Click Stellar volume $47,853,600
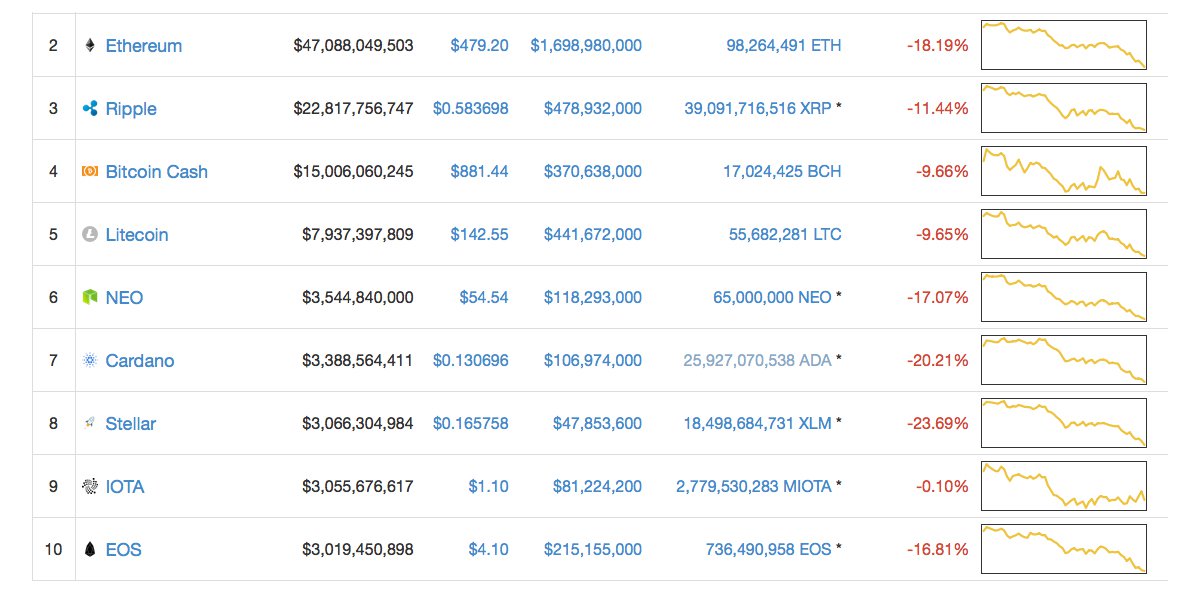The image size is (1200, 600). tap(598, 423)
